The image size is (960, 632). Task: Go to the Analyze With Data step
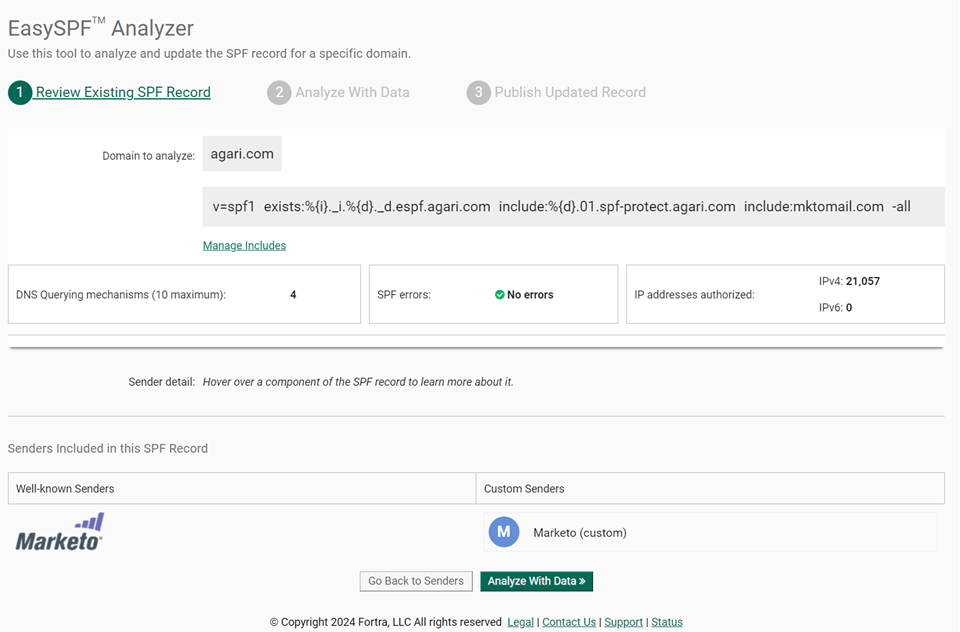click(x=352, y=93)
